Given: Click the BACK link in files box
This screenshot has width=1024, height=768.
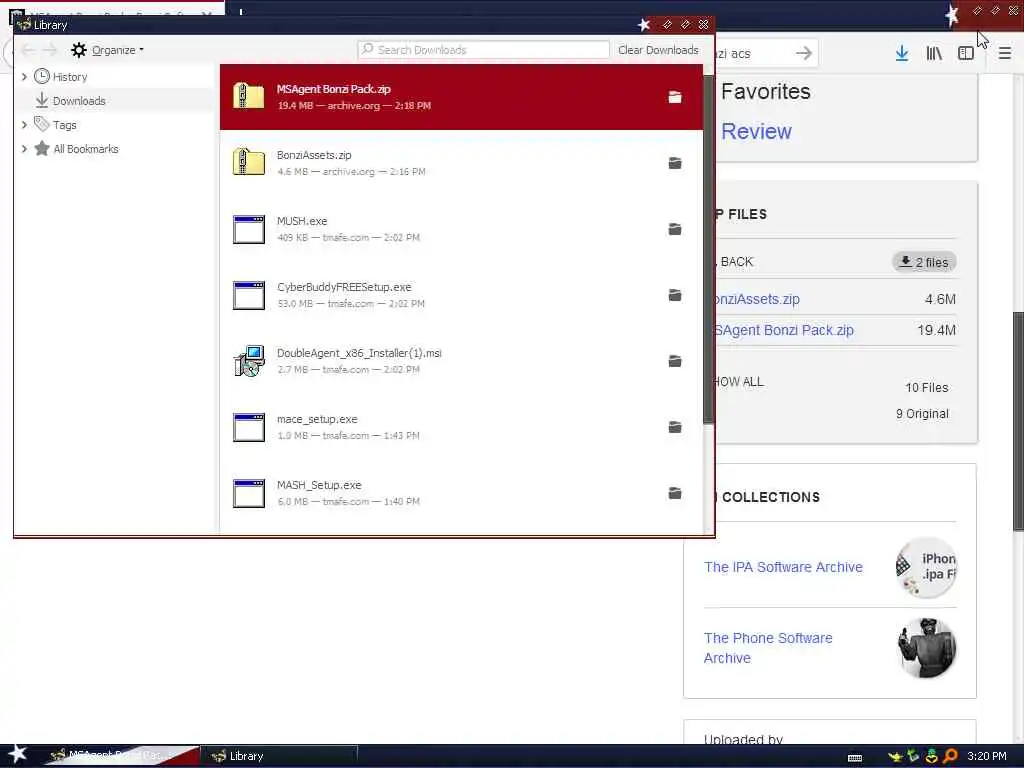Looking at the screenshot, I should click(737, 262).
